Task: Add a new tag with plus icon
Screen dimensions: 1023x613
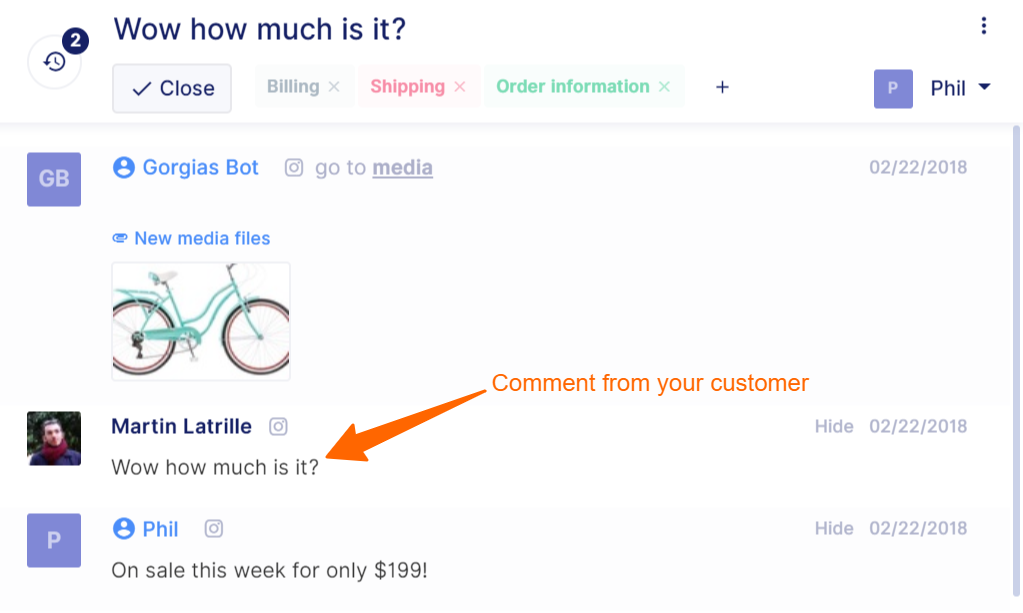Action: pos(722,87)
